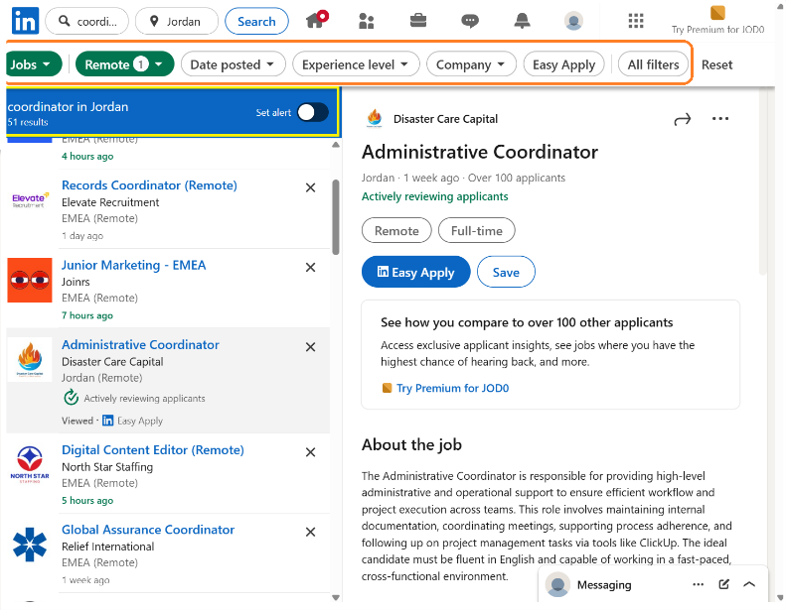The height and width of the screenshot is (610, 786).
Task: Save the Administrative Coordinator job
Action: point(506,272)
